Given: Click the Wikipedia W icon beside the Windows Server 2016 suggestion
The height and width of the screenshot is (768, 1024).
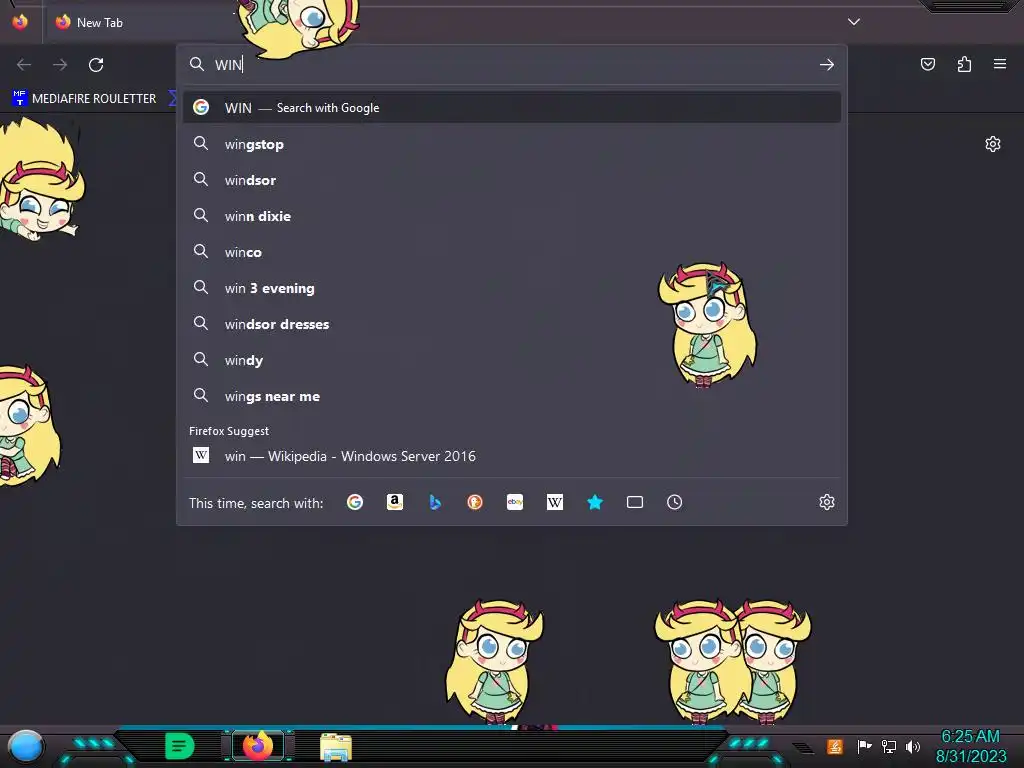Looking at the screenshot, I should pyautogui.click(x=201, y=455).
